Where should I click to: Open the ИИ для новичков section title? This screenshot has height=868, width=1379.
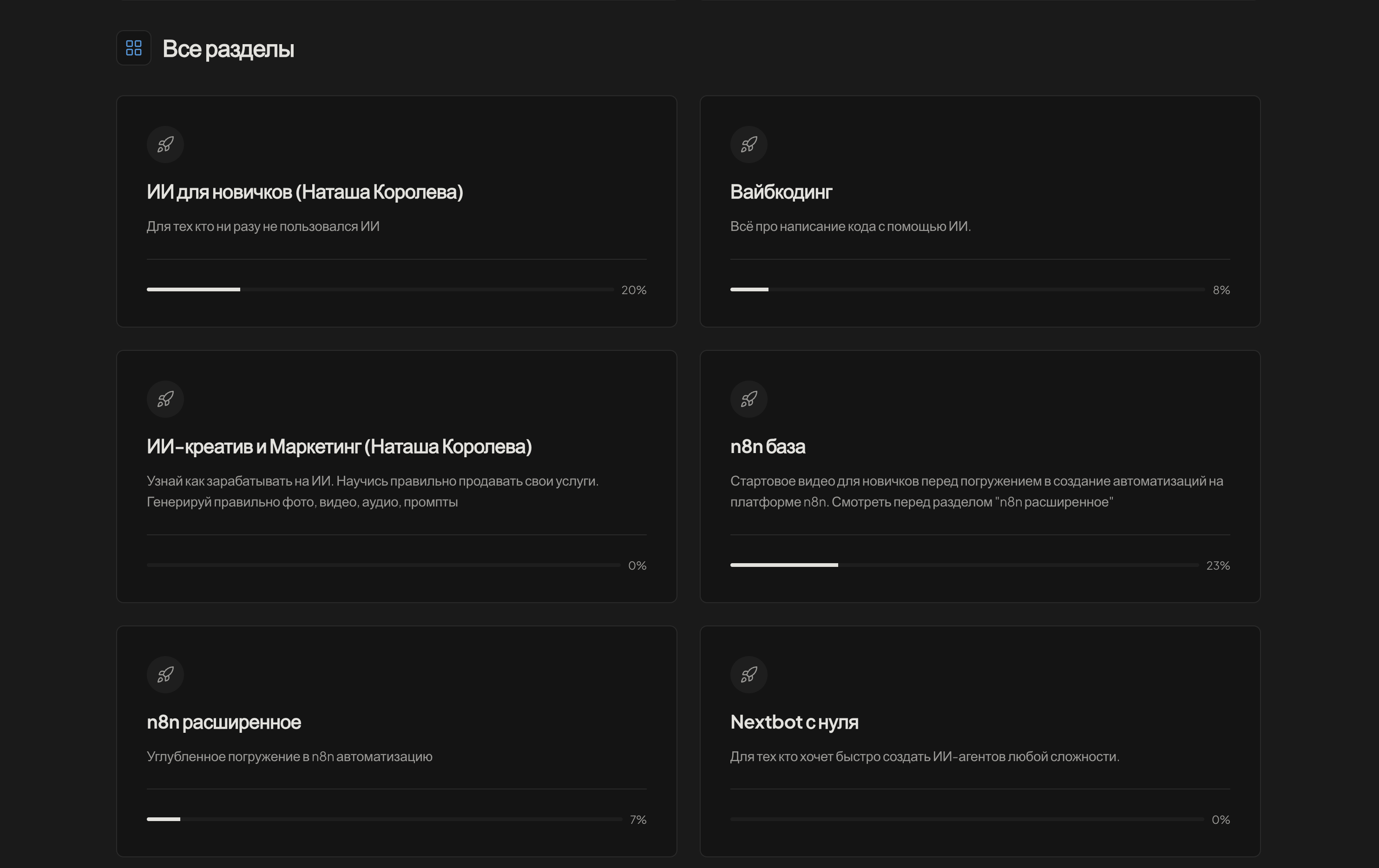click(305, 192)
